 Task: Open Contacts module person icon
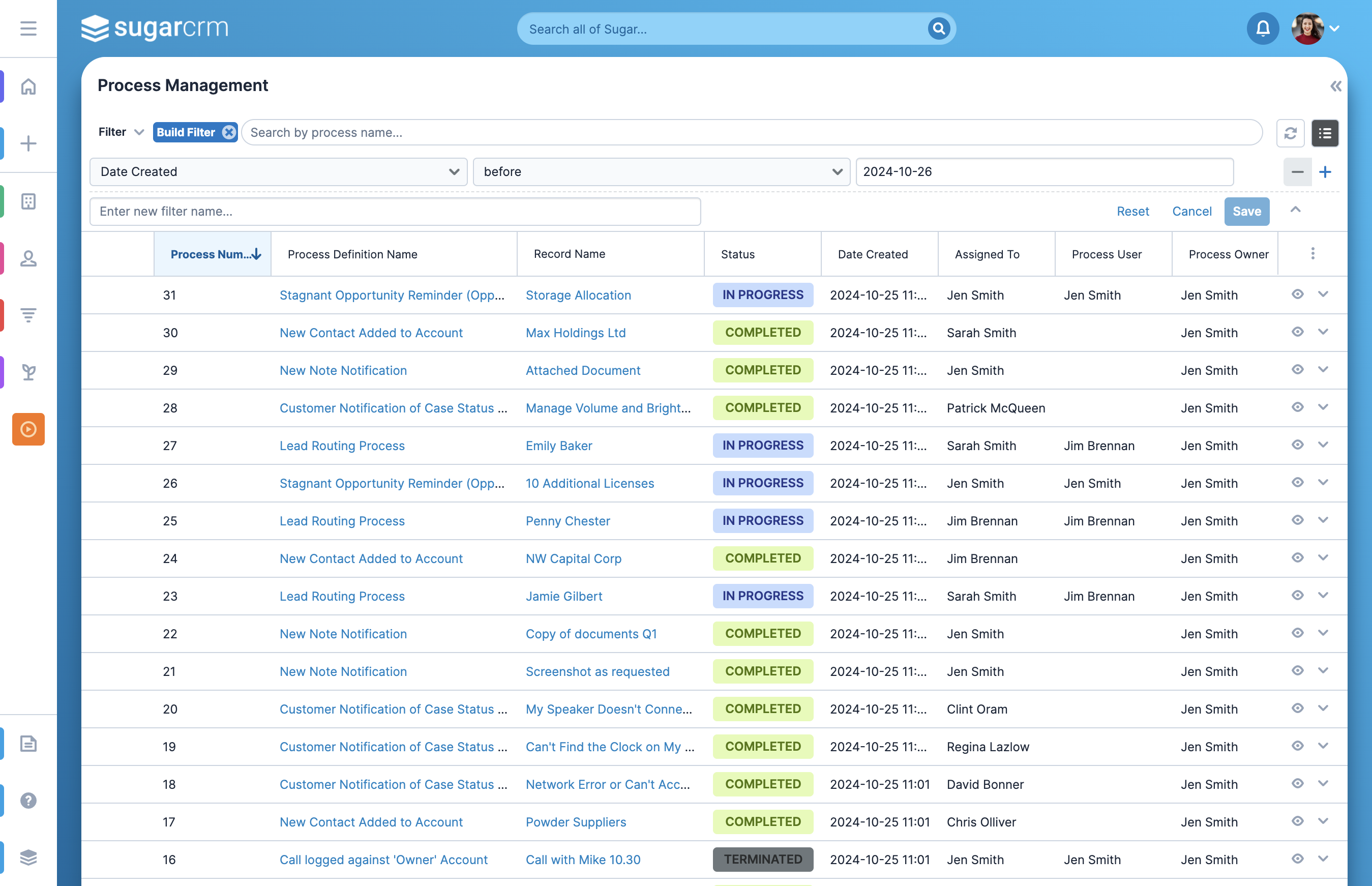28,258
